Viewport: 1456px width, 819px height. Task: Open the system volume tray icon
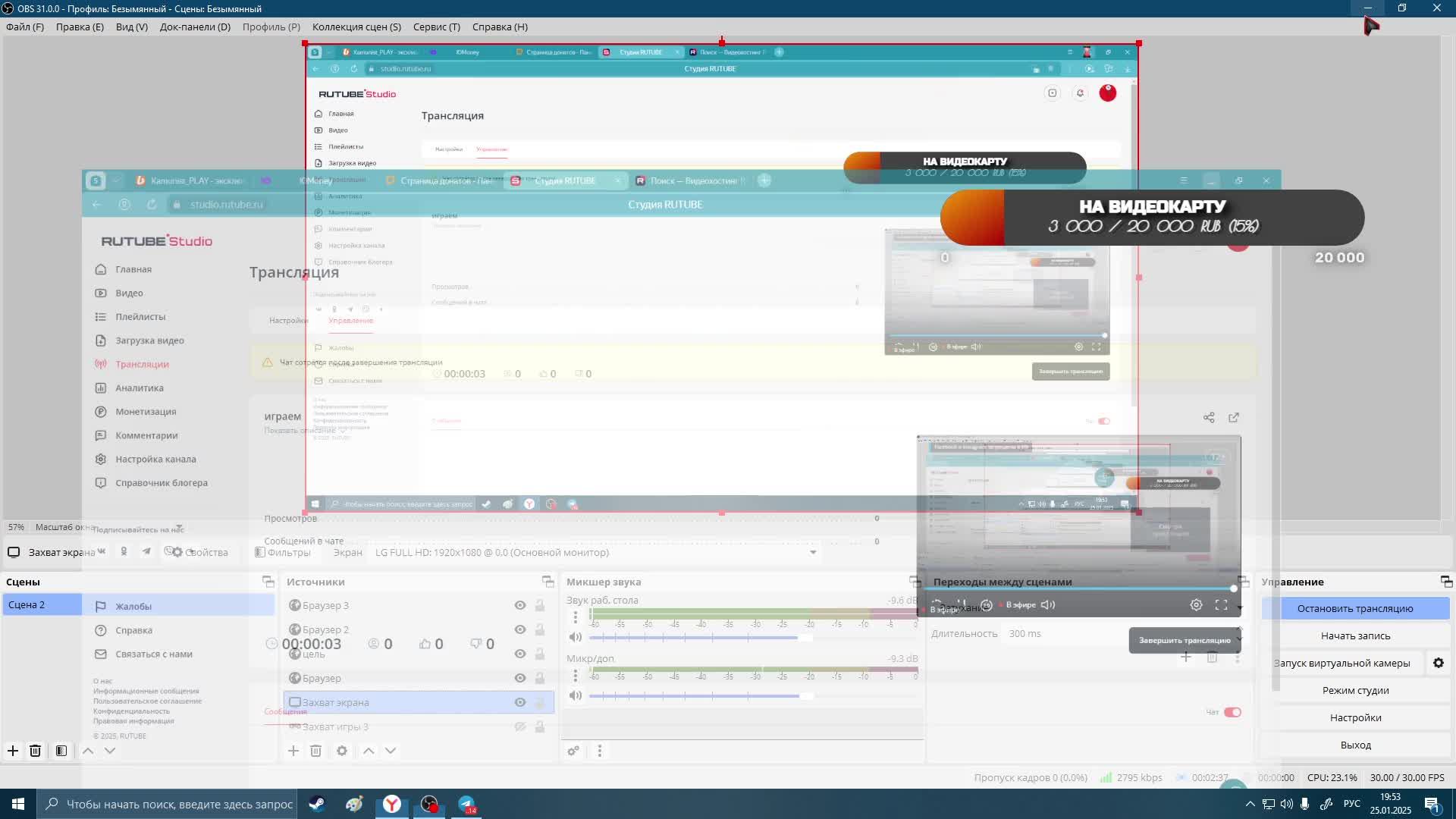1287,804
